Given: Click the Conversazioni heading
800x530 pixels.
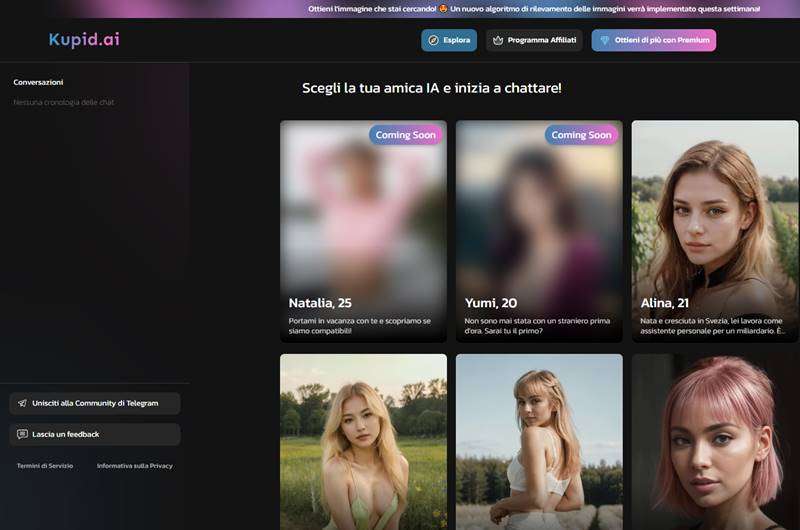Looking at the screenshot, I should click(38, 82).
